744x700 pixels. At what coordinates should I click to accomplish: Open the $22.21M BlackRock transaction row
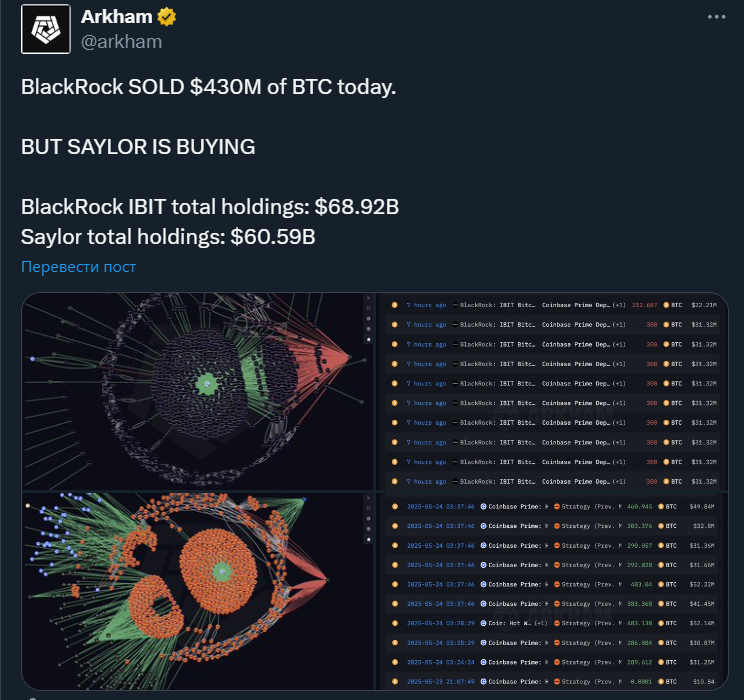pyautogui.click(x=553, y=305)
